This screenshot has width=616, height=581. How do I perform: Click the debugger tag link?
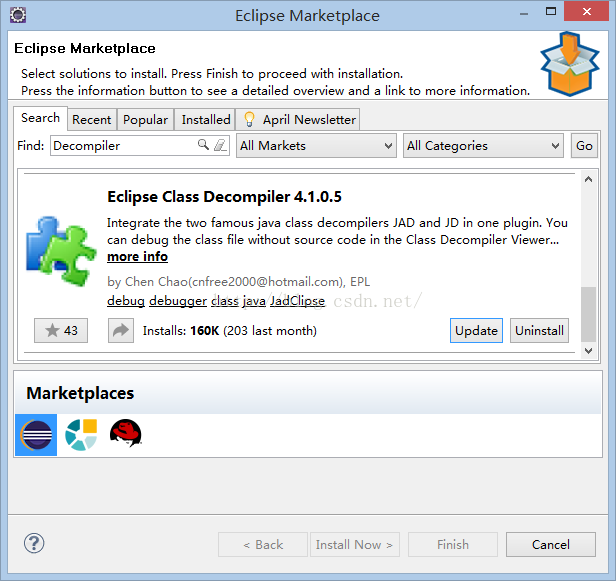(x=178, y=301)
